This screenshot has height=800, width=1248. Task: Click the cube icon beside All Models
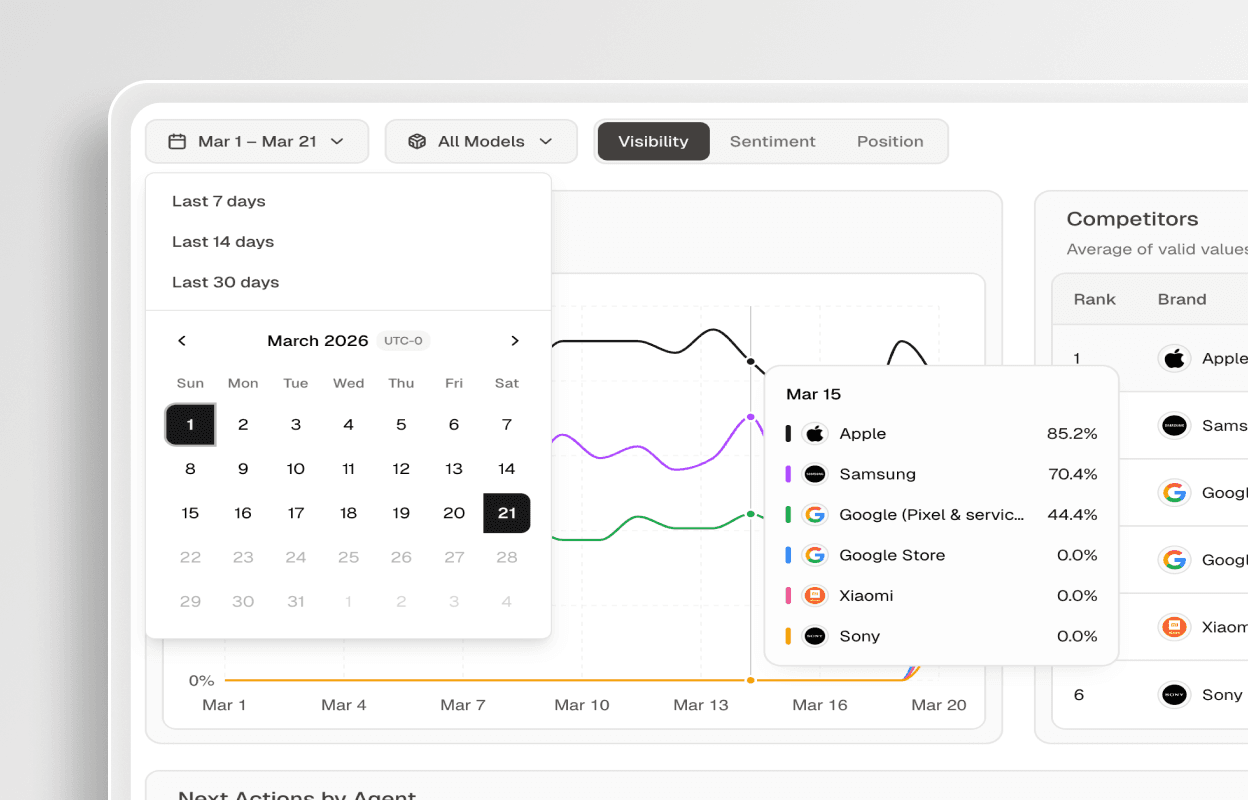click(417, 142)
